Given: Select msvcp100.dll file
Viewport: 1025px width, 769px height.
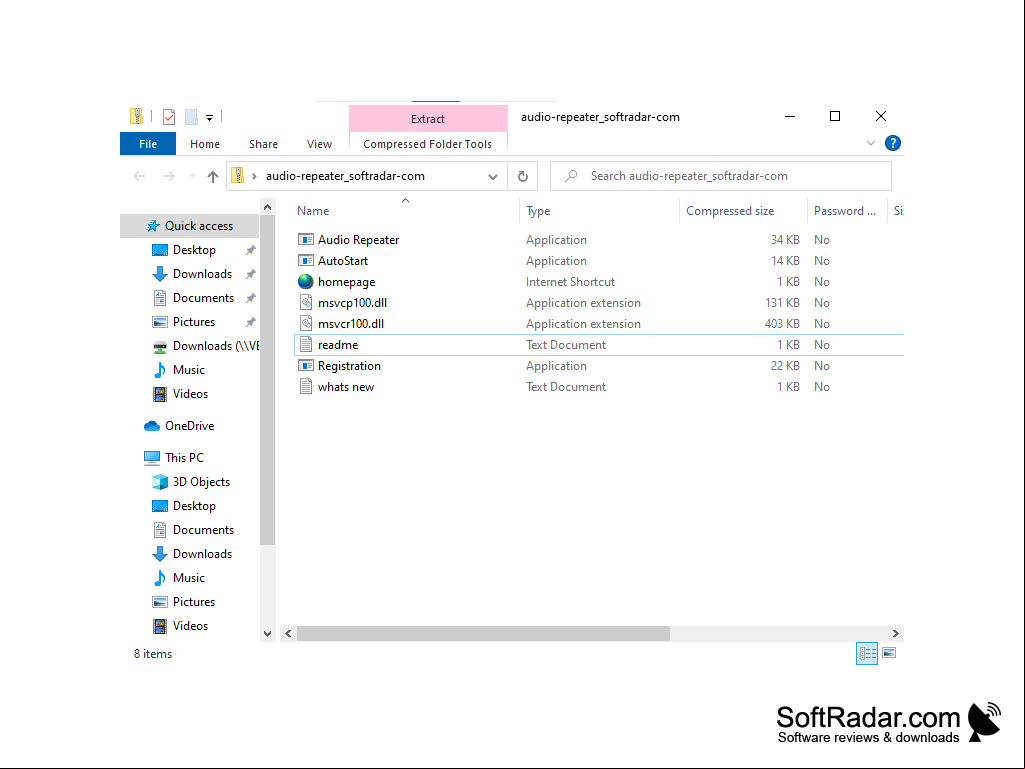Looking at the screenshot, I should 352,303.
